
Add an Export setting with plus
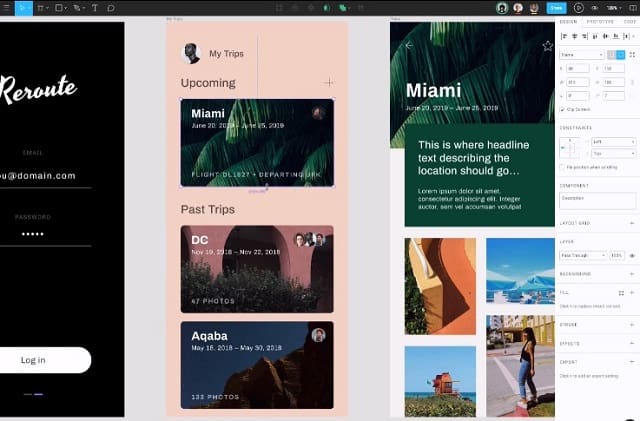point(632,362)
